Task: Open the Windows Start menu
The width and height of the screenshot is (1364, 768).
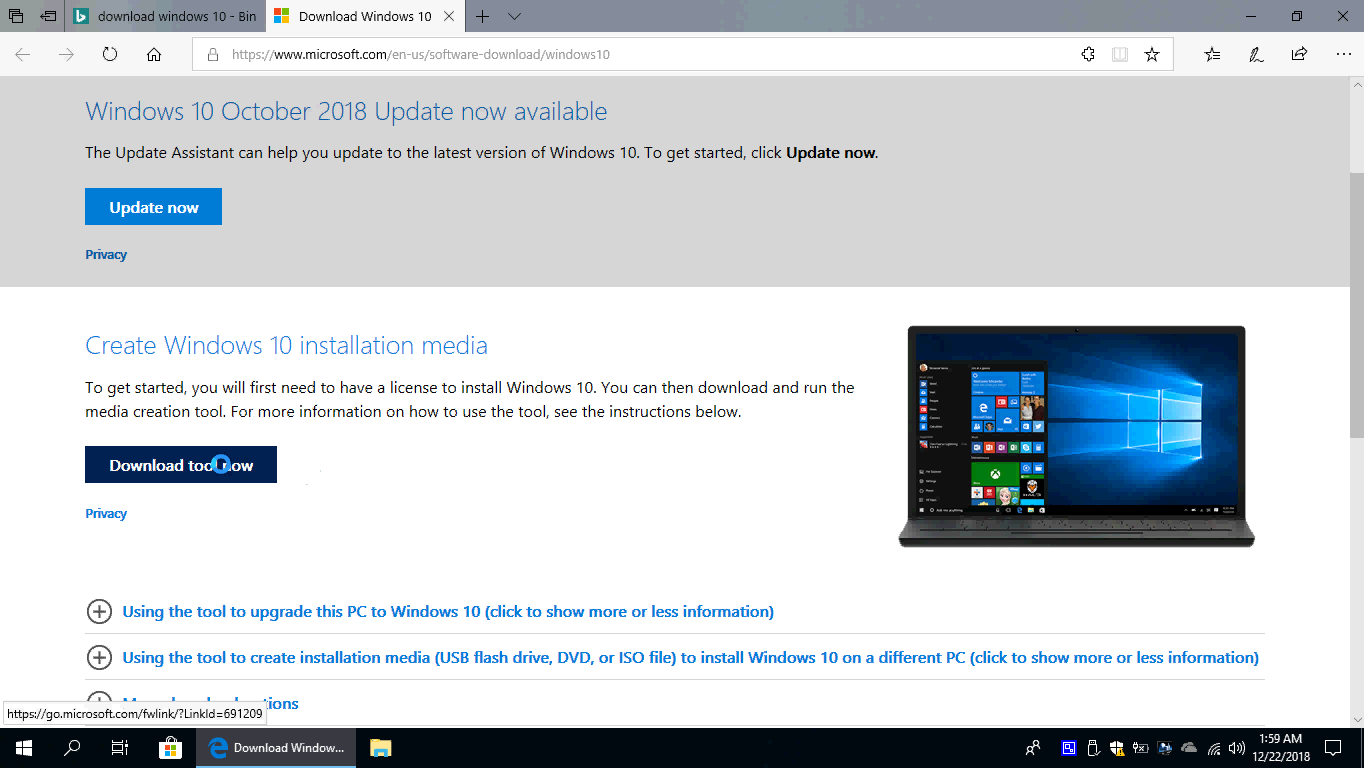Action: coord(23,748)
